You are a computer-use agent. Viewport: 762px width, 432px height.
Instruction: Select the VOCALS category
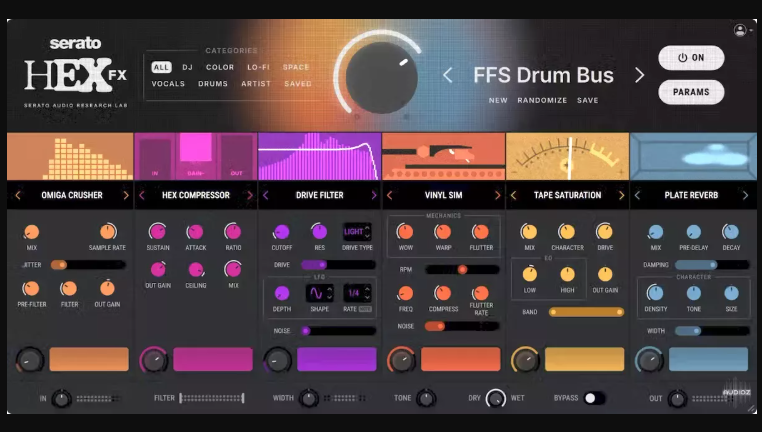pos(168,84)
